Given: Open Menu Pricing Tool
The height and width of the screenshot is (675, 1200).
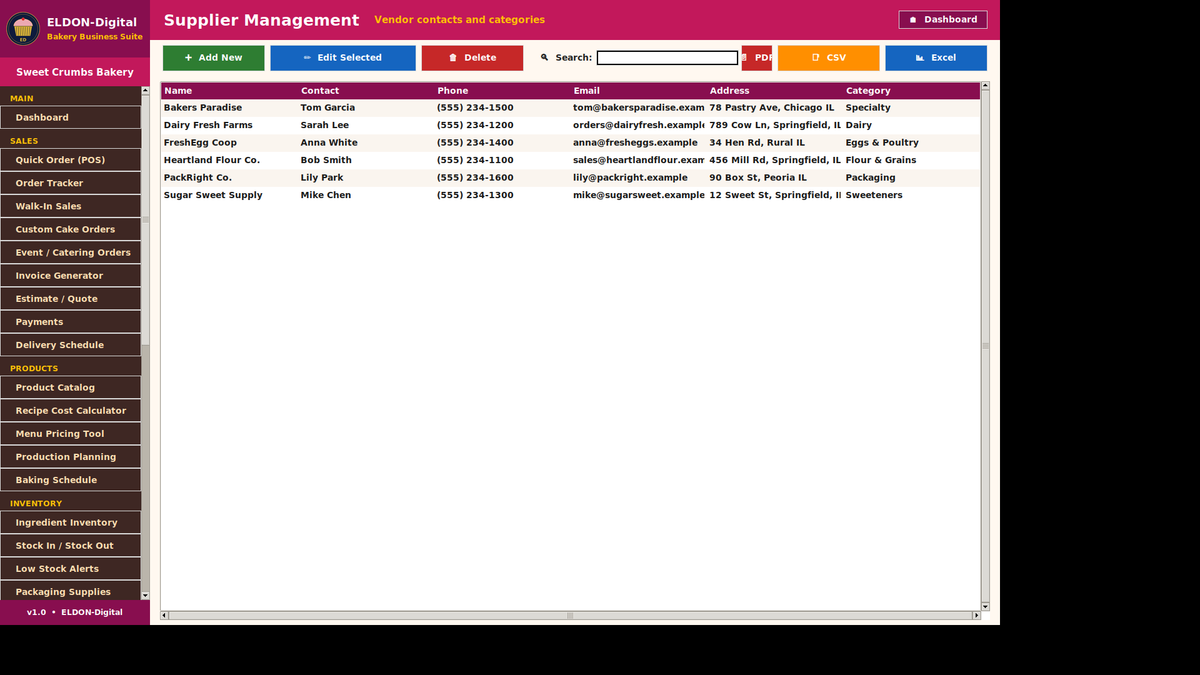Looking at the screenshot, I should point(70,434).
